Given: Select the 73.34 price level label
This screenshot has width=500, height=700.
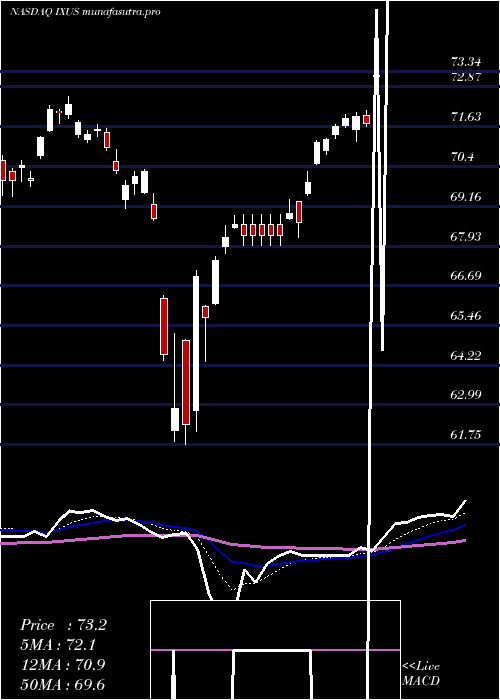Looking at the screenshot, I should 466,61.
